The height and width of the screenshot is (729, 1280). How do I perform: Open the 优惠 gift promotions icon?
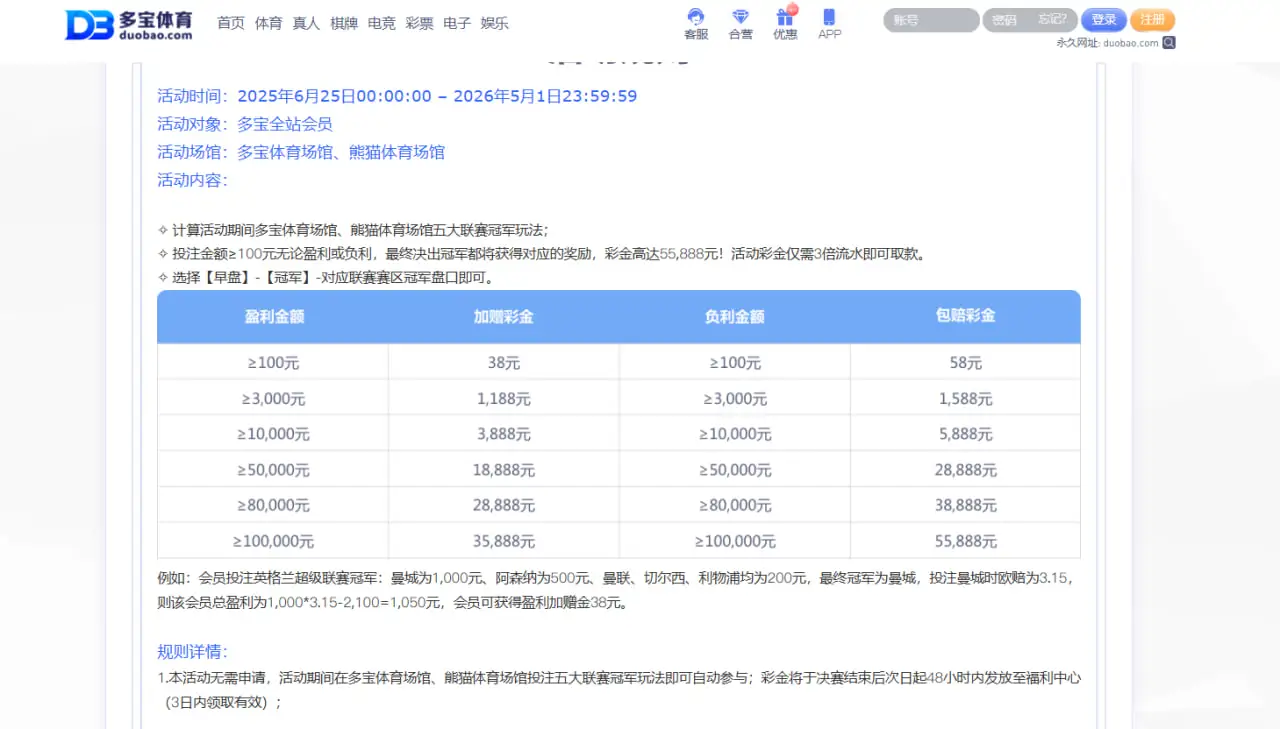pyautogui.click(x=784, y=24)
